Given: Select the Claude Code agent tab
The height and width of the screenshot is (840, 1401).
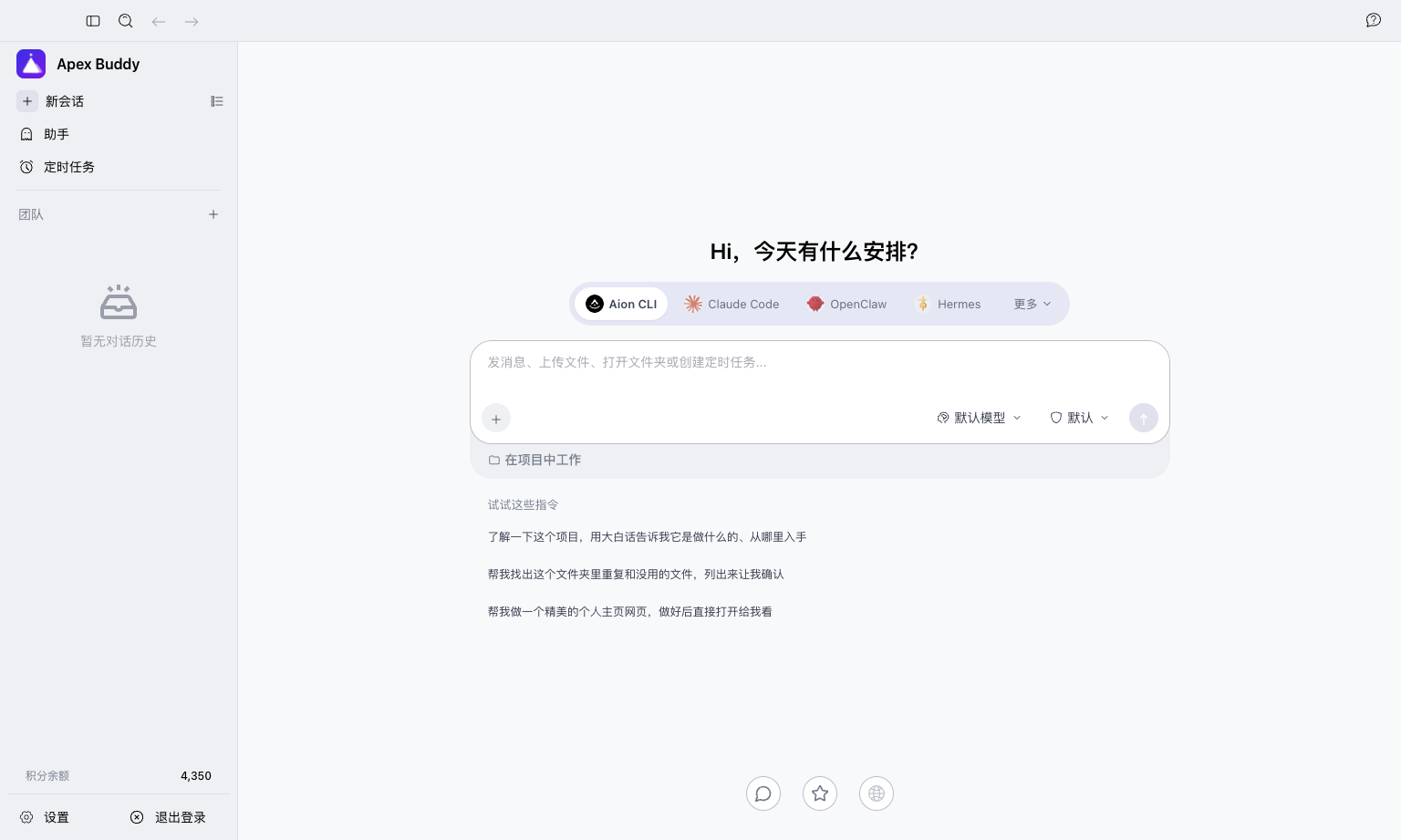Looking at the screenshot, I should point(732,304).
